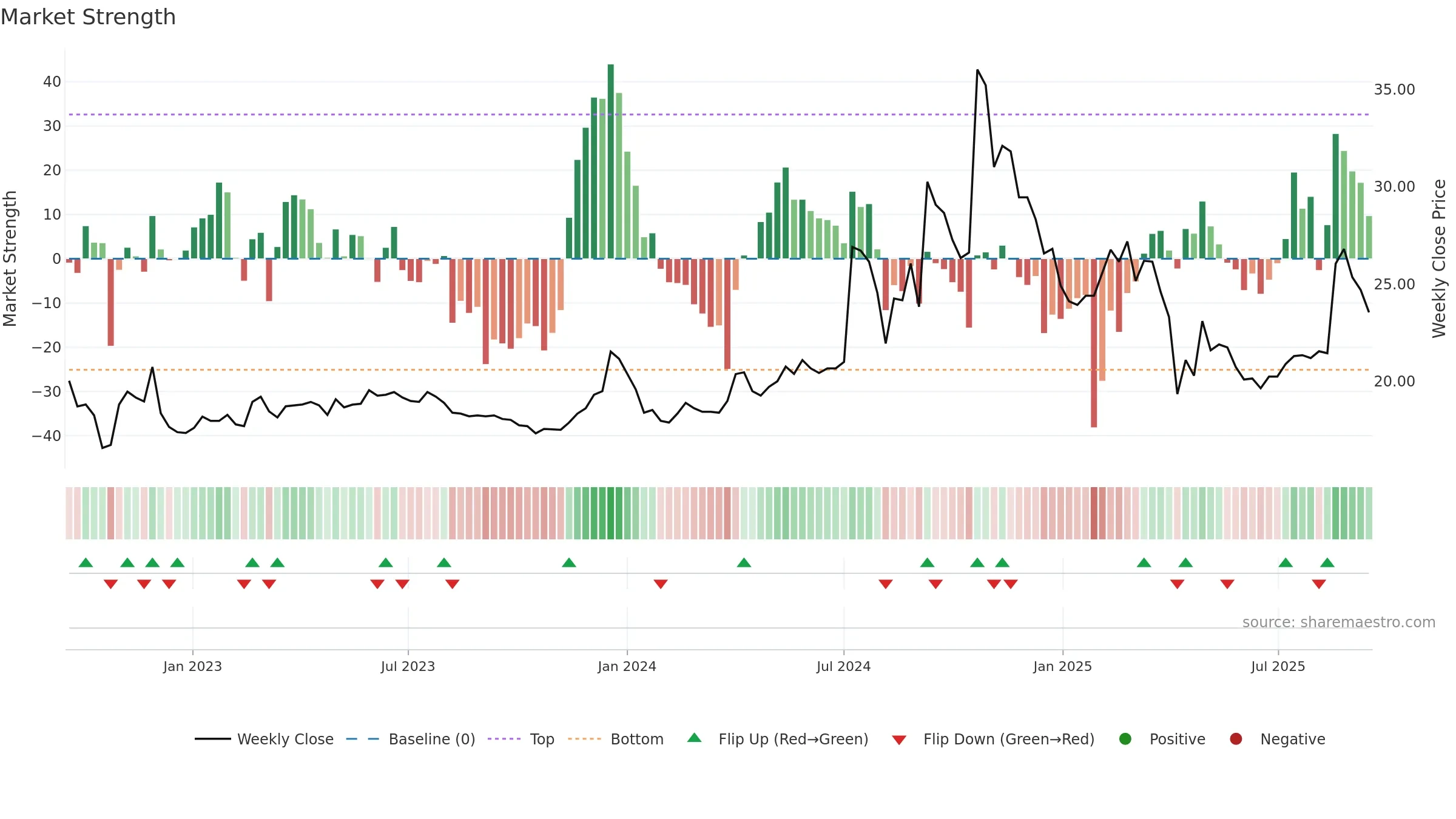Click the Market Strength chart title
This screenshot has height=819, width=1456.
point(88,17)
